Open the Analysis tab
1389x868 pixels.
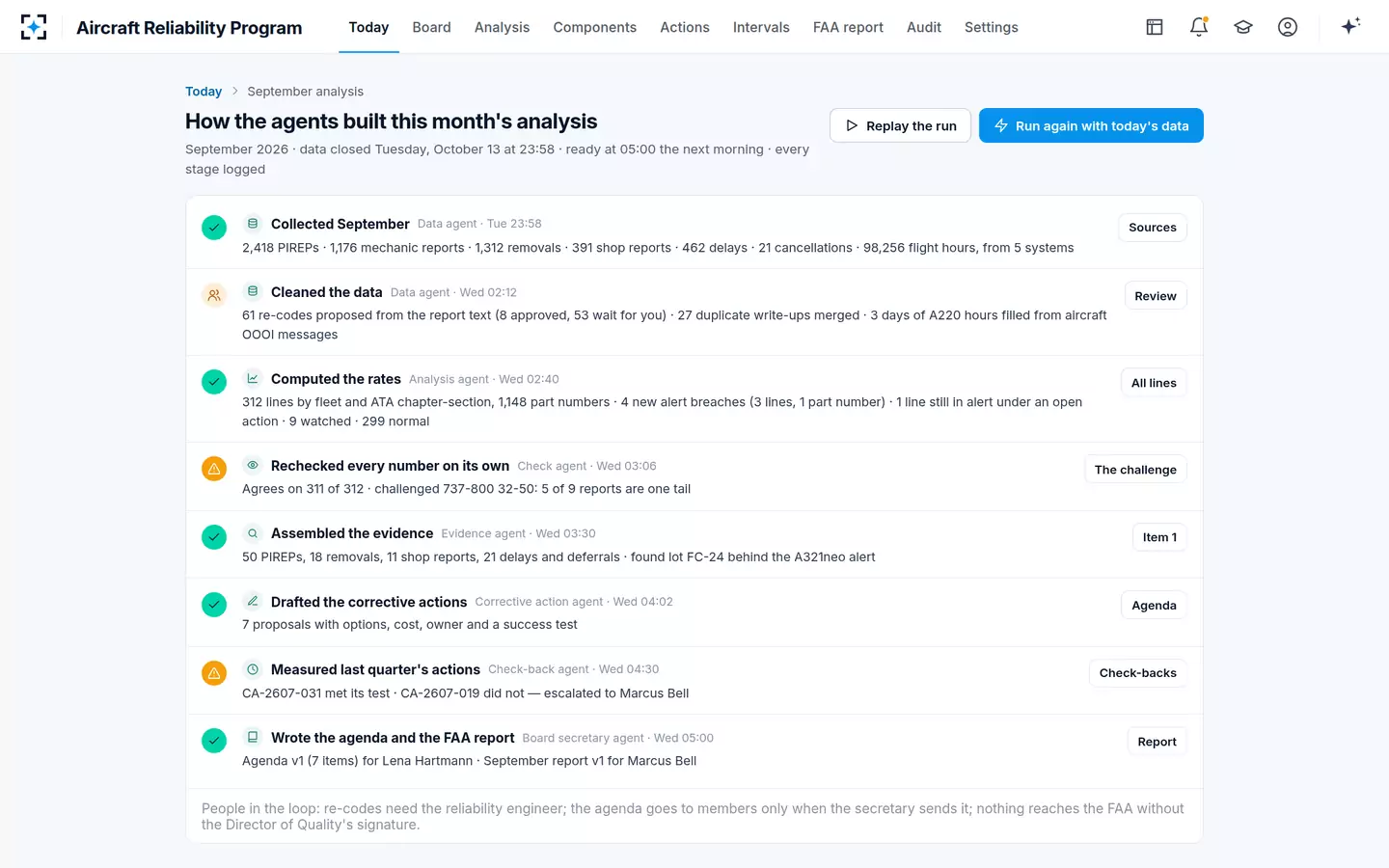[x=502, y=27]
